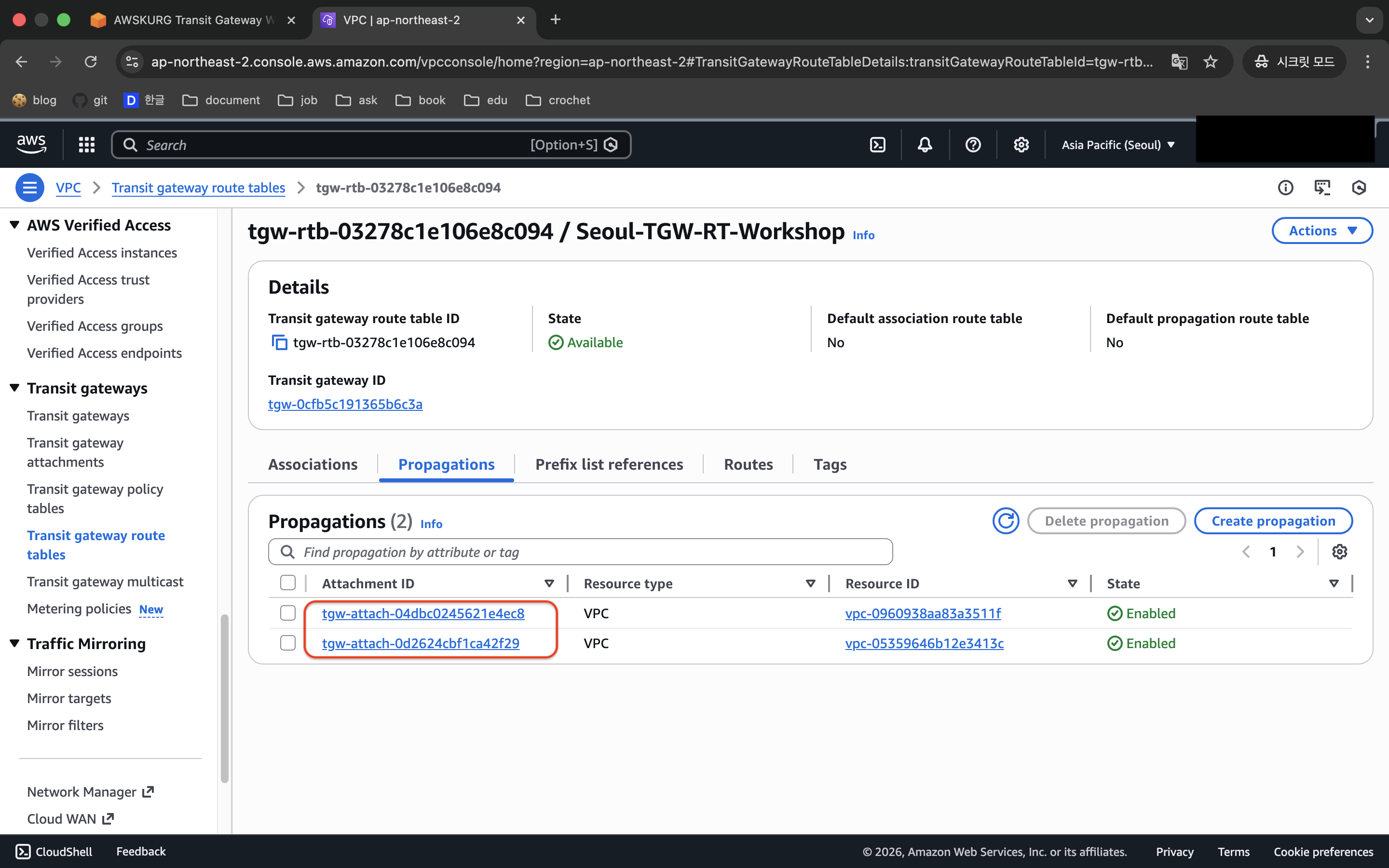Select checkbox for tgw-attach-04dbc0245621e4ec8 row

287,613
